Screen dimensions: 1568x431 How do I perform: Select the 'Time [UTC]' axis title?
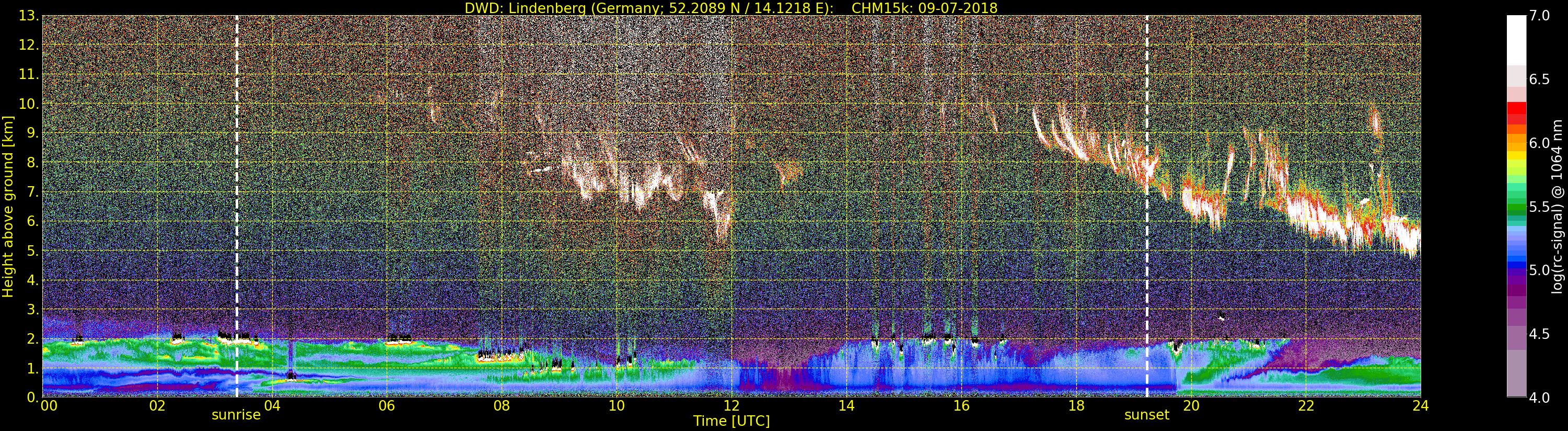click(731, 421)
